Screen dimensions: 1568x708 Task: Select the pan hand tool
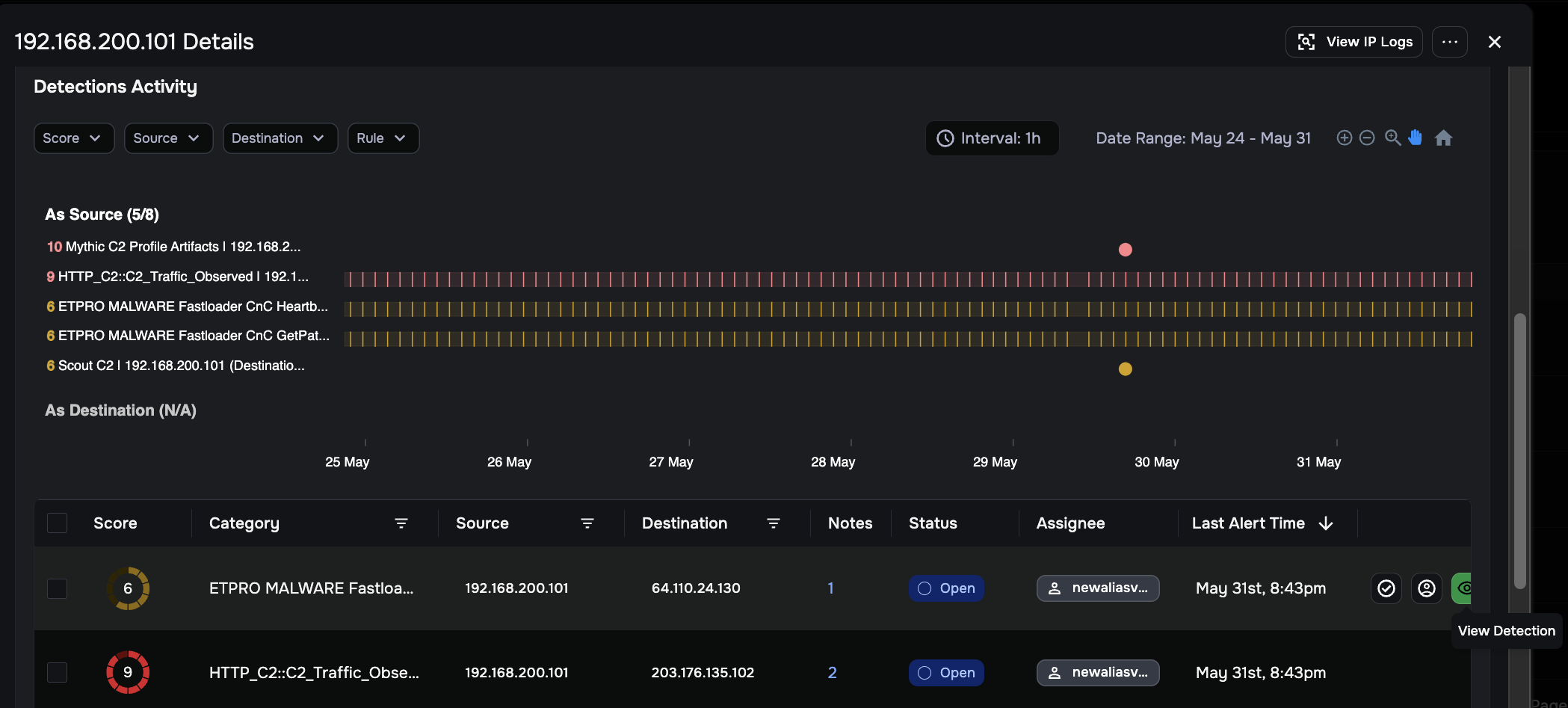[1415, 138]
